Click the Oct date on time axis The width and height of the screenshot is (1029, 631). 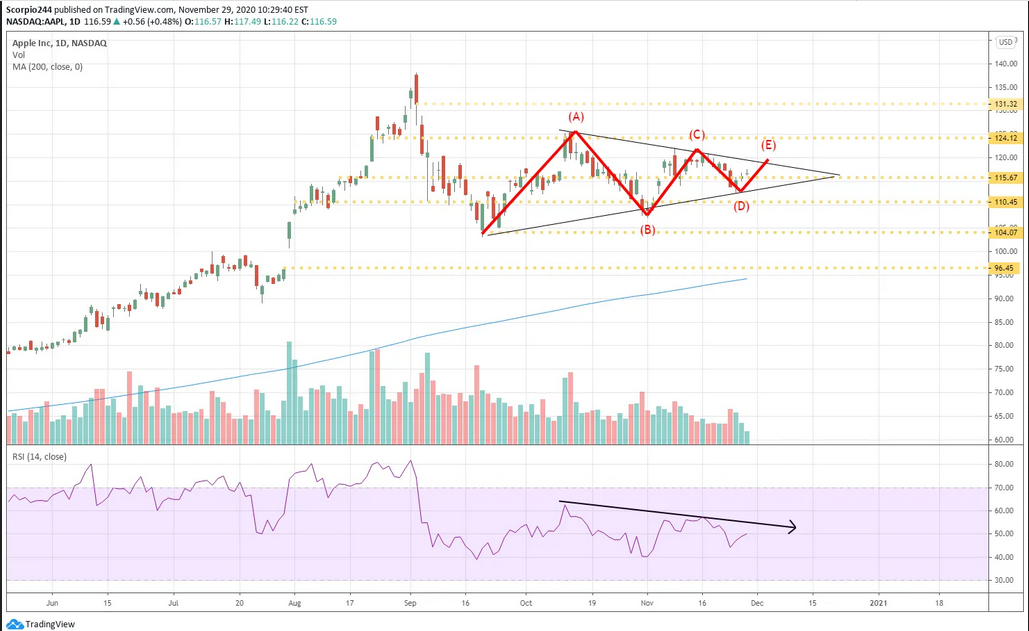[526, 603]
